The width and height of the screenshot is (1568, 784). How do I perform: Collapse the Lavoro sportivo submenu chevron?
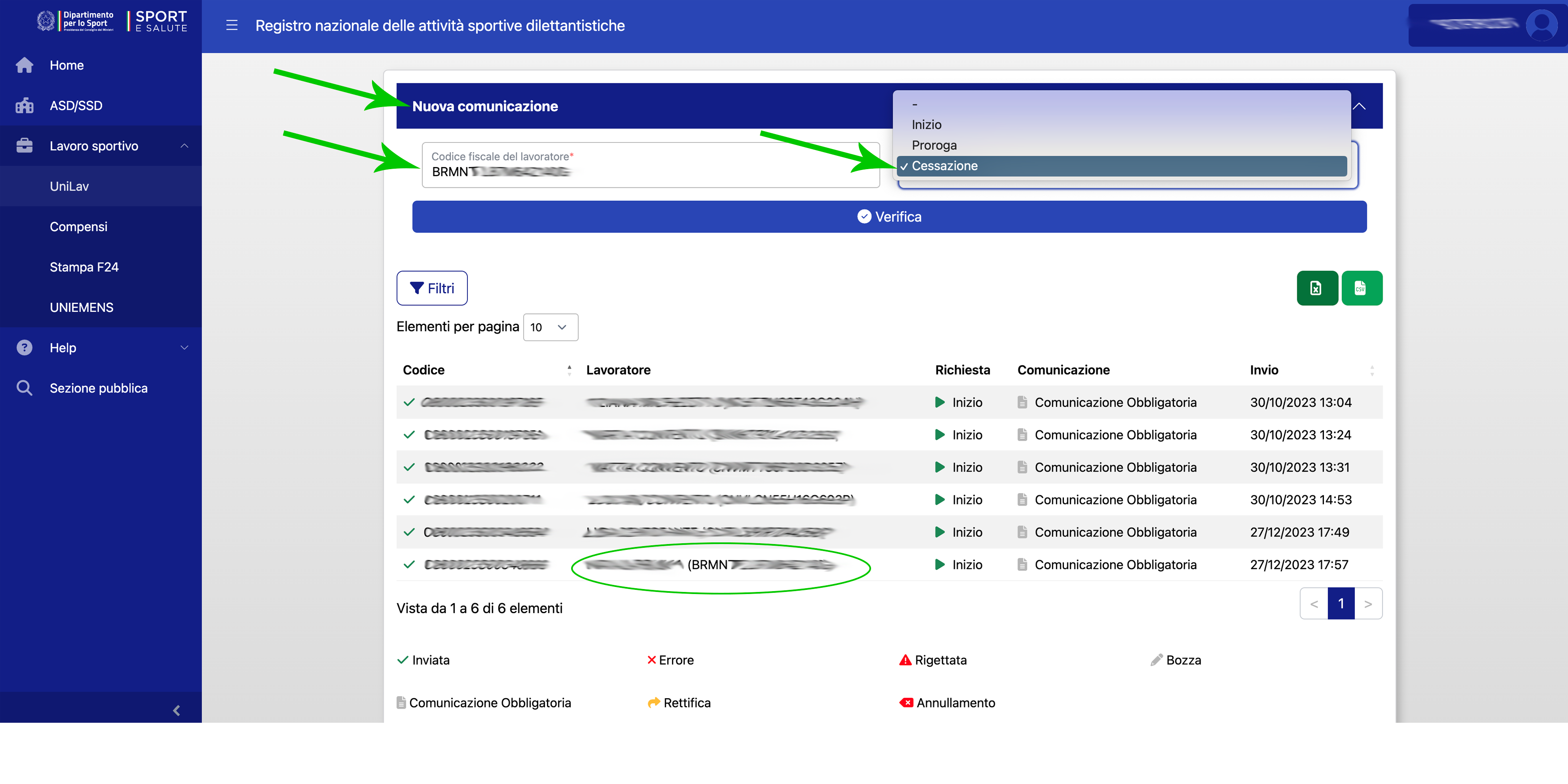coord(184,146)
